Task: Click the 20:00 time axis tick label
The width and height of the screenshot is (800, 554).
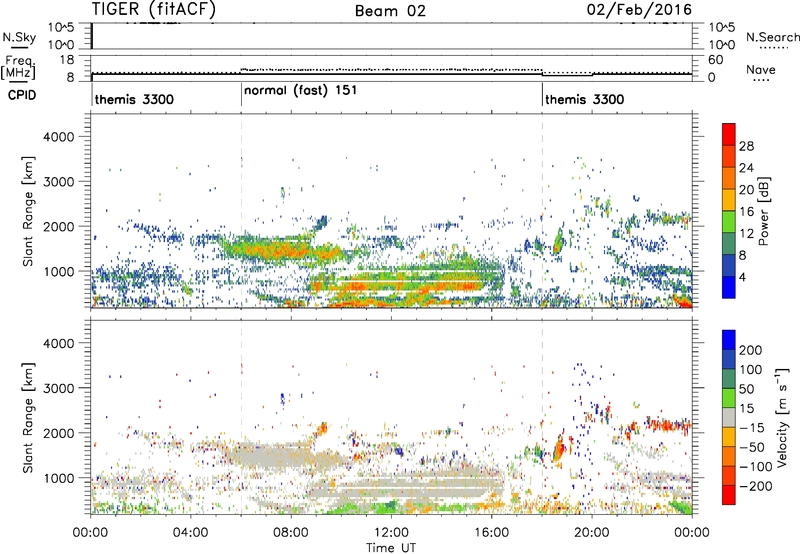Action: click(591, 533)
